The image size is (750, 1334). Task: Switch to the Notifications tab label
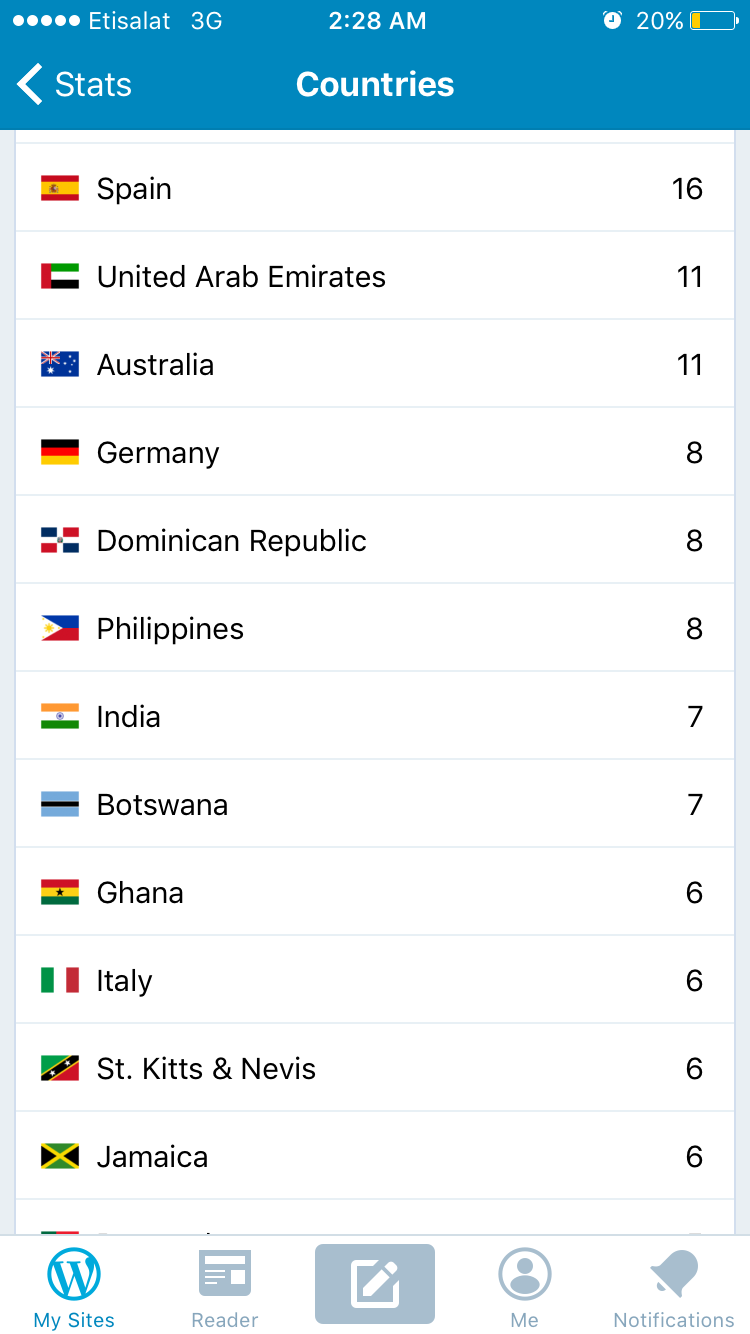(674, 1320)
